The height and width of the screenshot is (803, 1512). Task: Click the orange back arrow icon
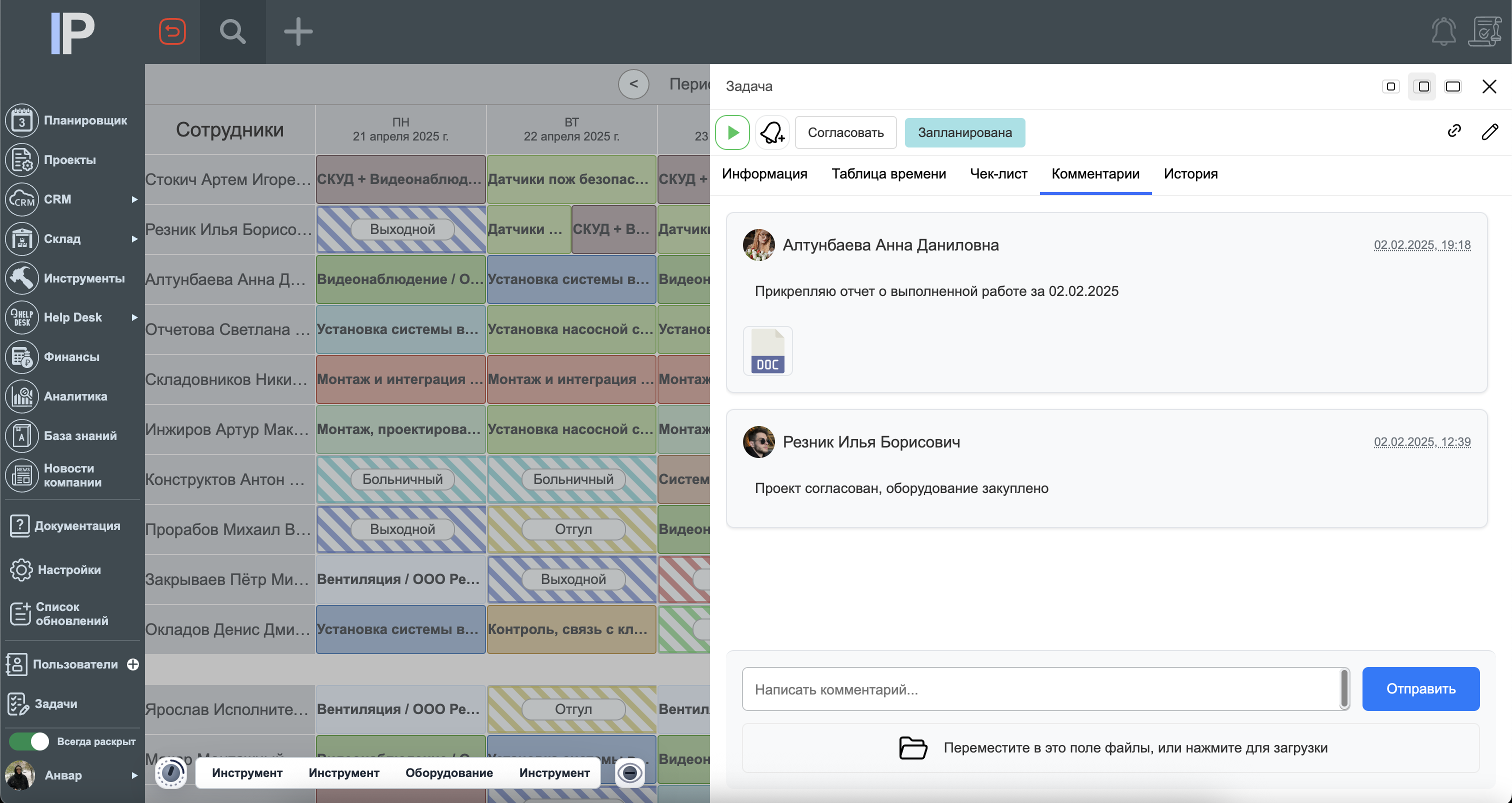(x=172, y=31)
